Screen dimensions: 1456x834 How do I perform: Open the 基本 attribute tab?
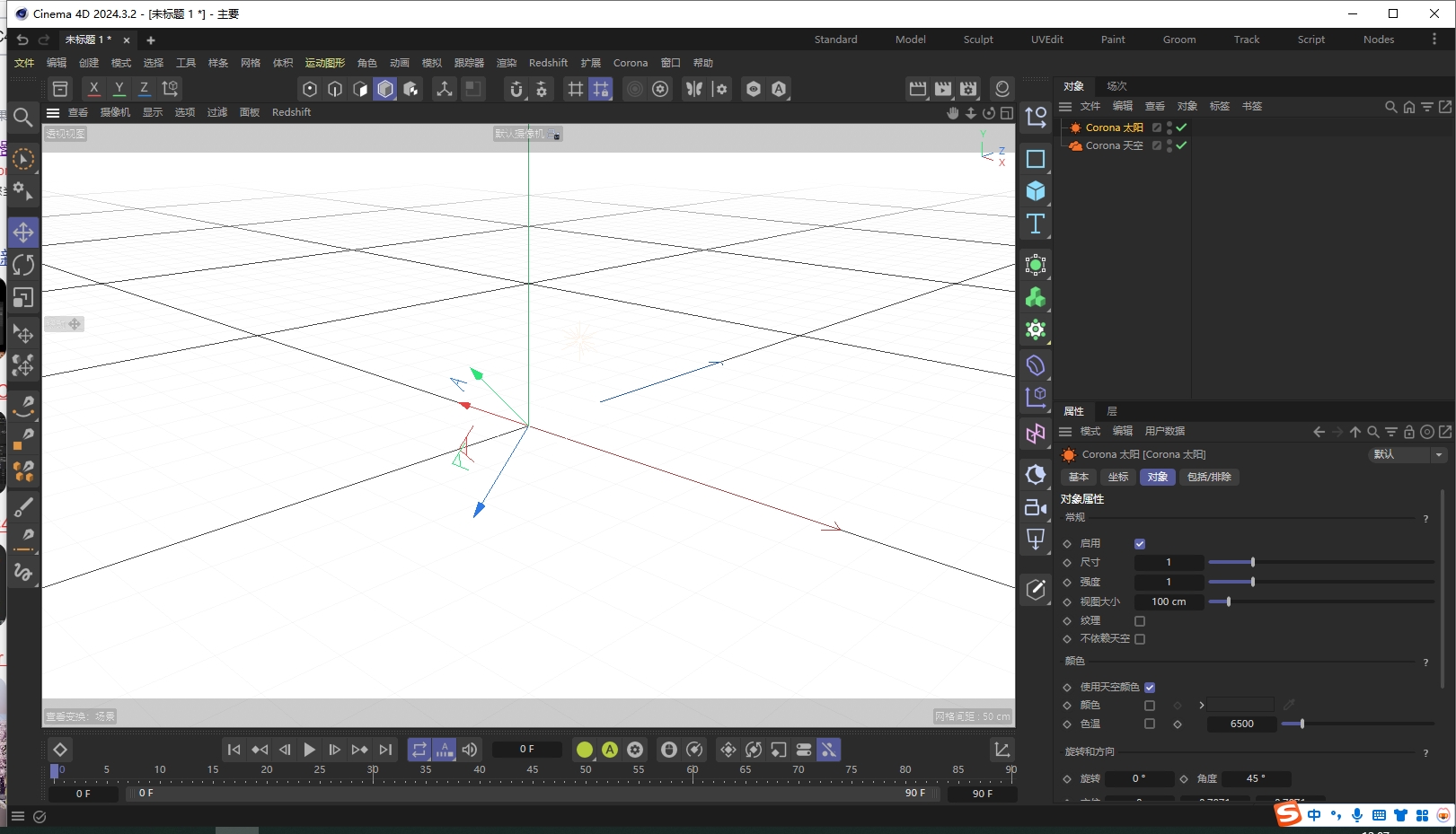(1079, 478)
